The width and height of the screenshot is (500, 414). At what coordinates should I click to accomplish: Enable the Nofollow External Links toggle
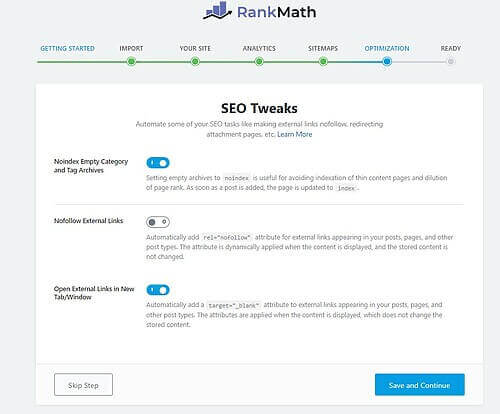click(158, 222)
